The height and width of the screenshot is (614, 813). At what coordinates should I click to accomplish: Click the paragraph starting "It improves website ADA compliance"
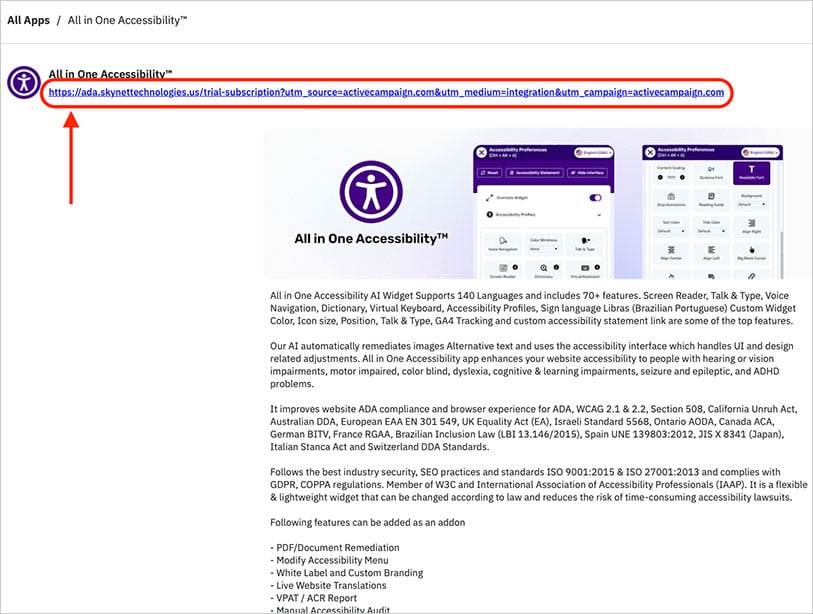(x=534, y=428)
